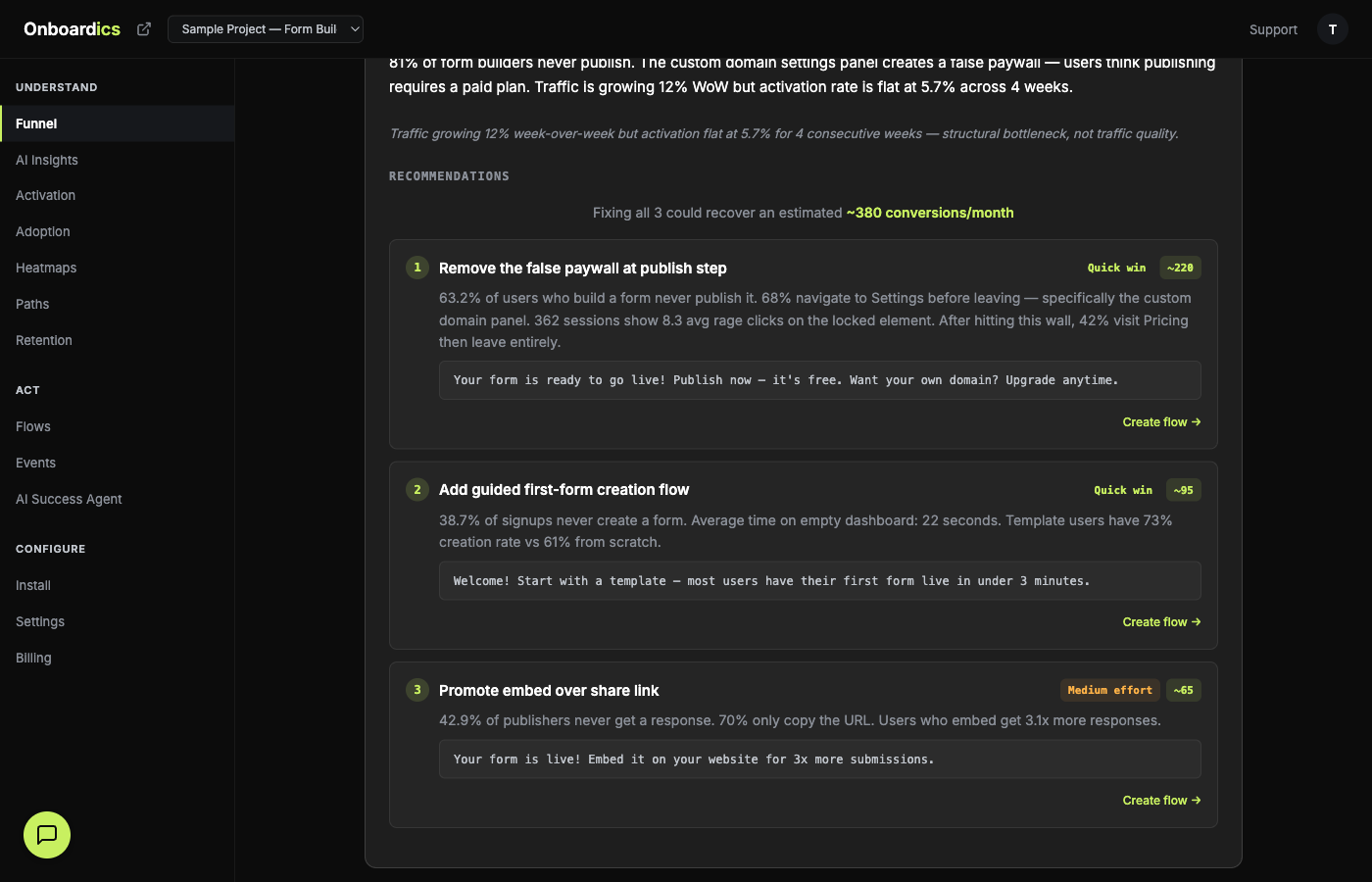
Task: Open the Retention page
Action: pyautogui.click(x=43, y=340)
